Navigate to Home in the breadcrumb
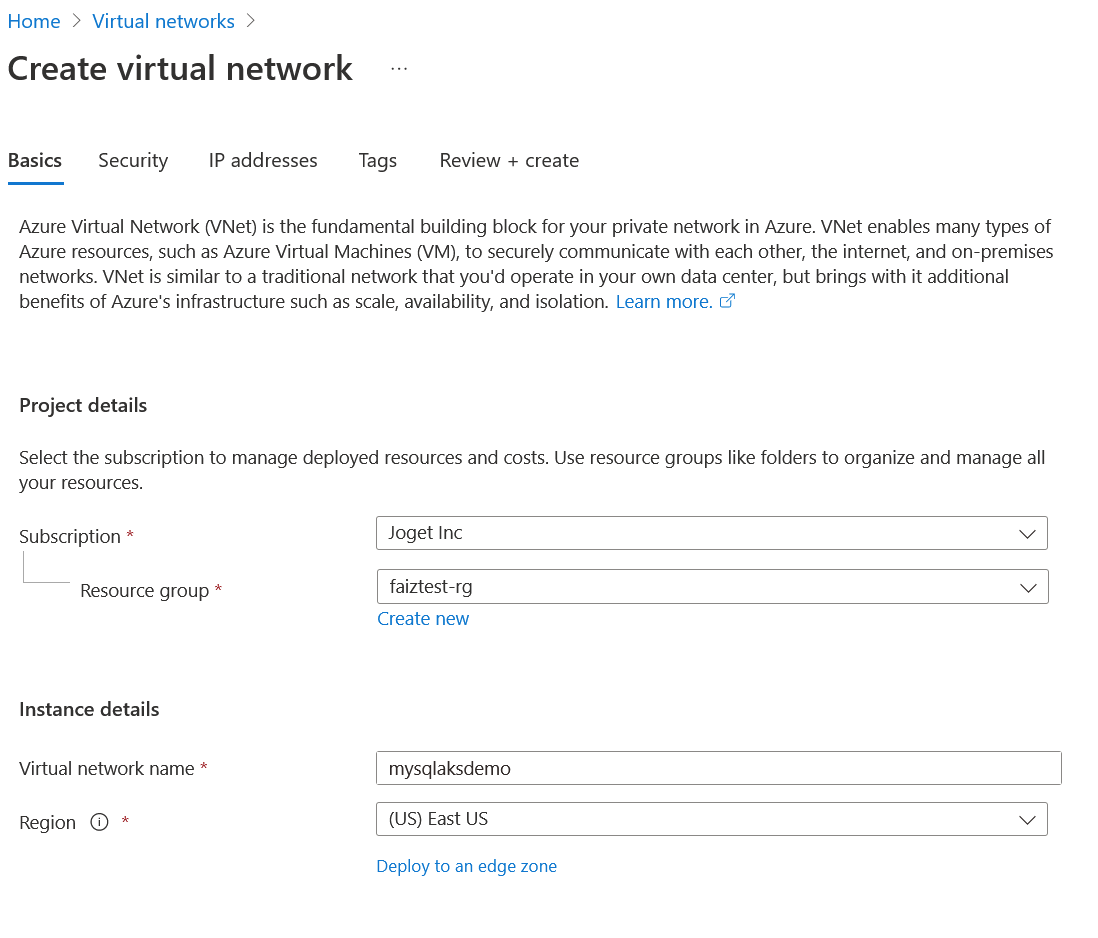This screenshot has height=938, width=1098. click(x=34, y=21)
